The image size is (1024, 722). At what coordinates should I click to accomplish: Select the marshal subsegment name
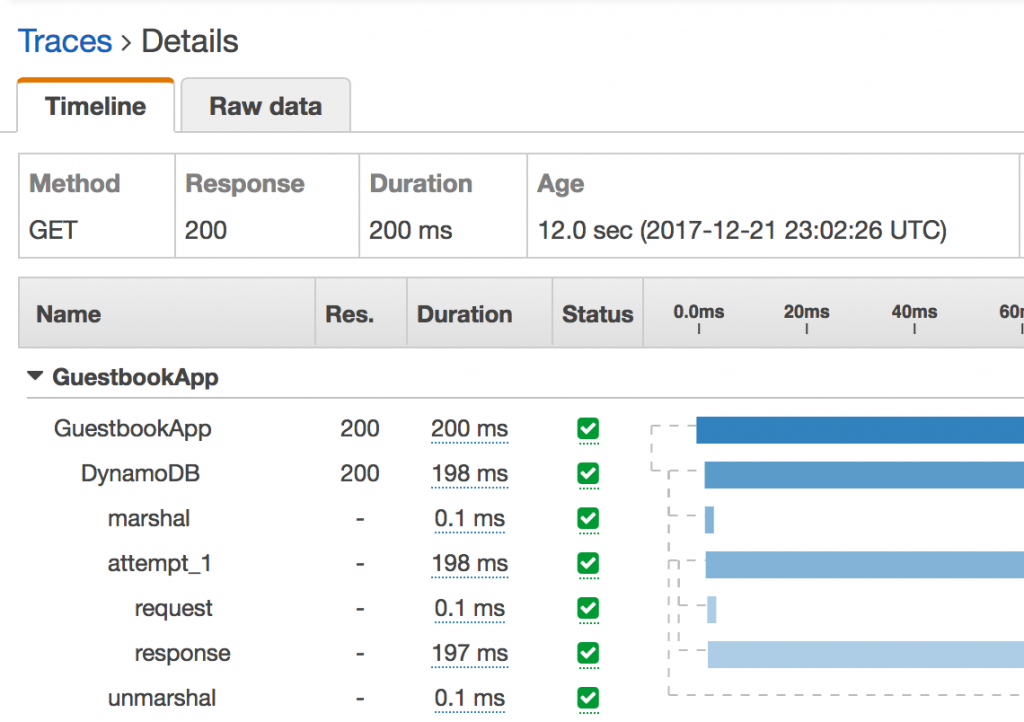pos(149,518)
